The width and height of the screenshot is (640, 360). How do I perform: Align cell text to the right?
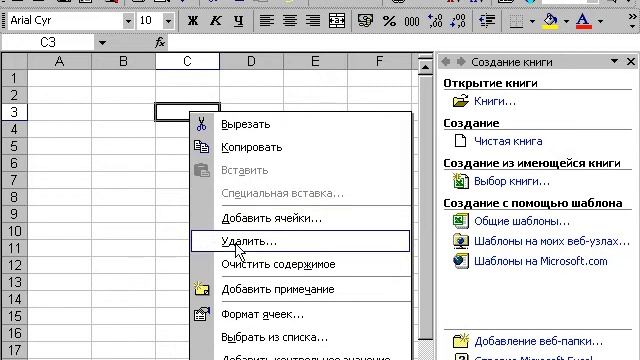tap(313, 20)
